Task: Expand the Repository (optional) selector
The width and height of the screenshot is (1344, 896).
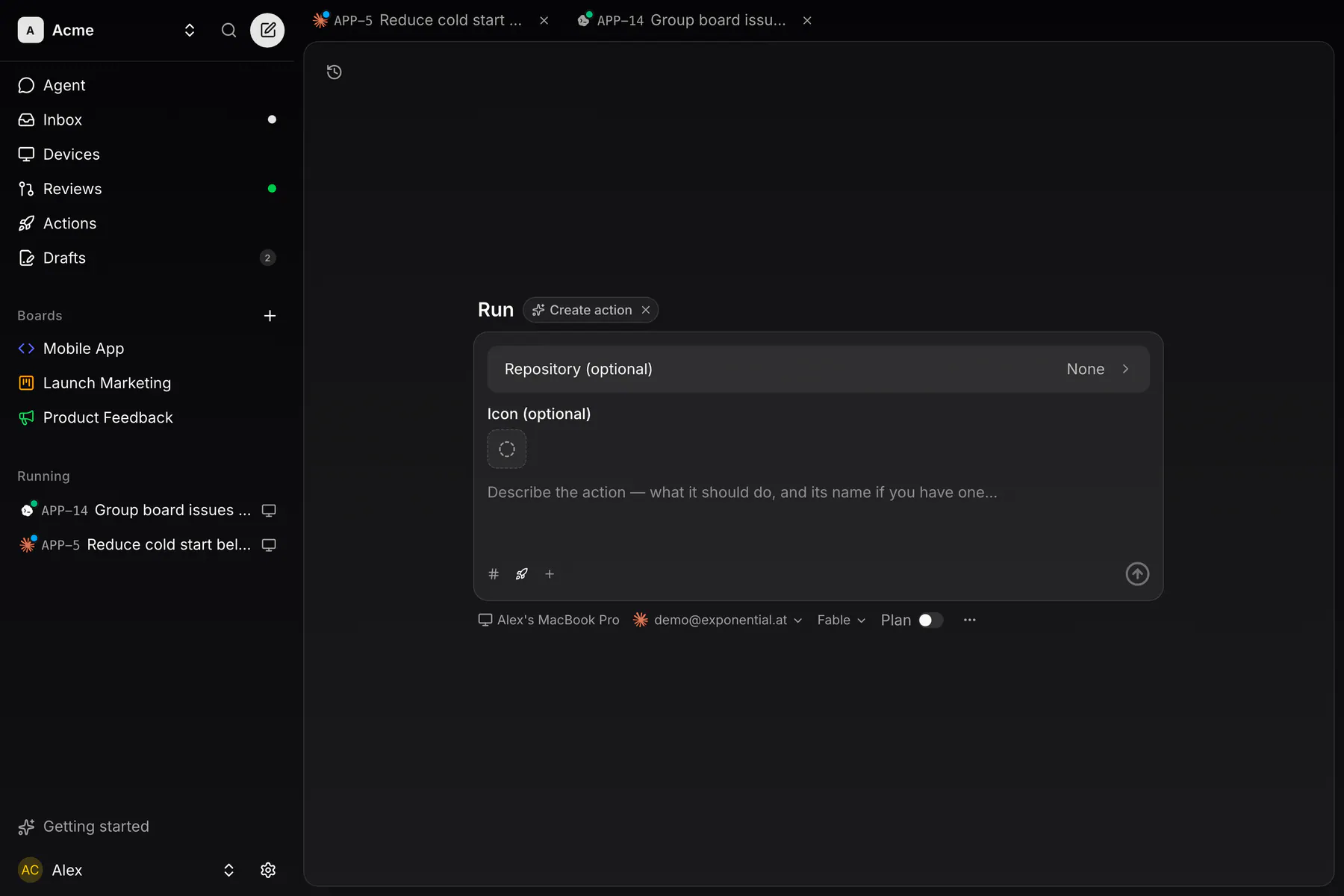Action: [x=818, y=369]
